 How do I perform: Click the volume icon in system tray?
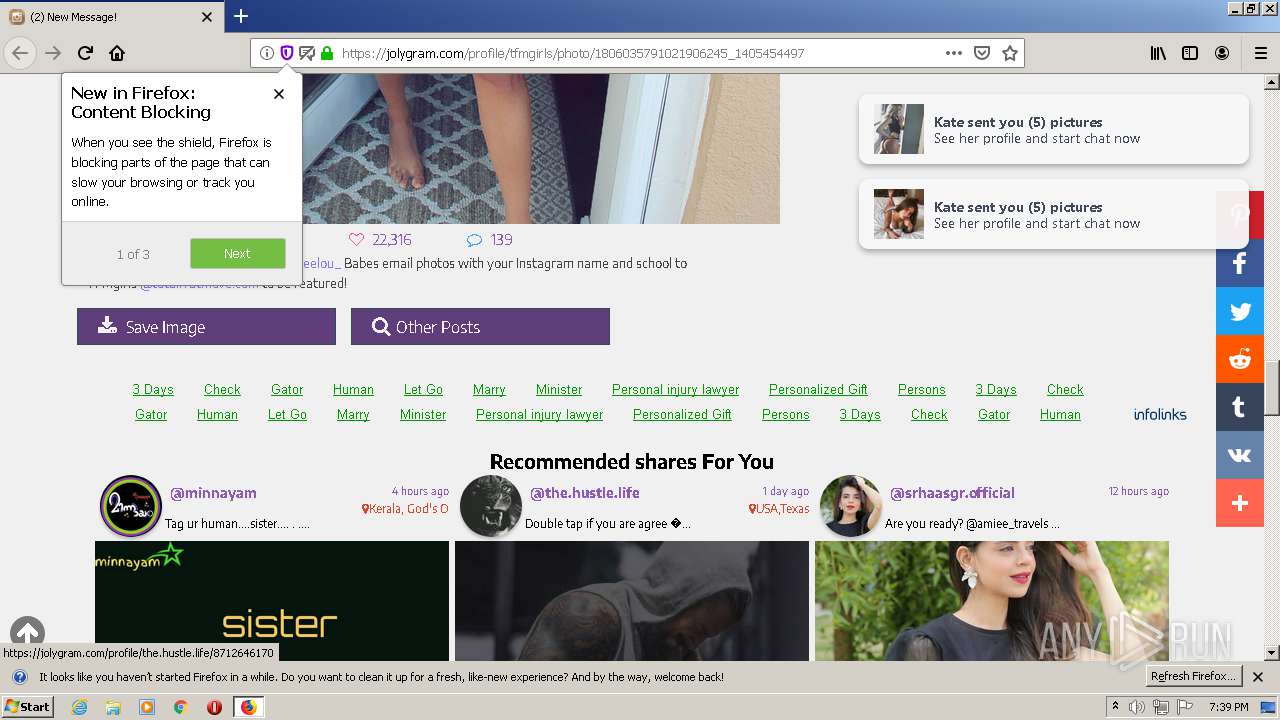1137,707
